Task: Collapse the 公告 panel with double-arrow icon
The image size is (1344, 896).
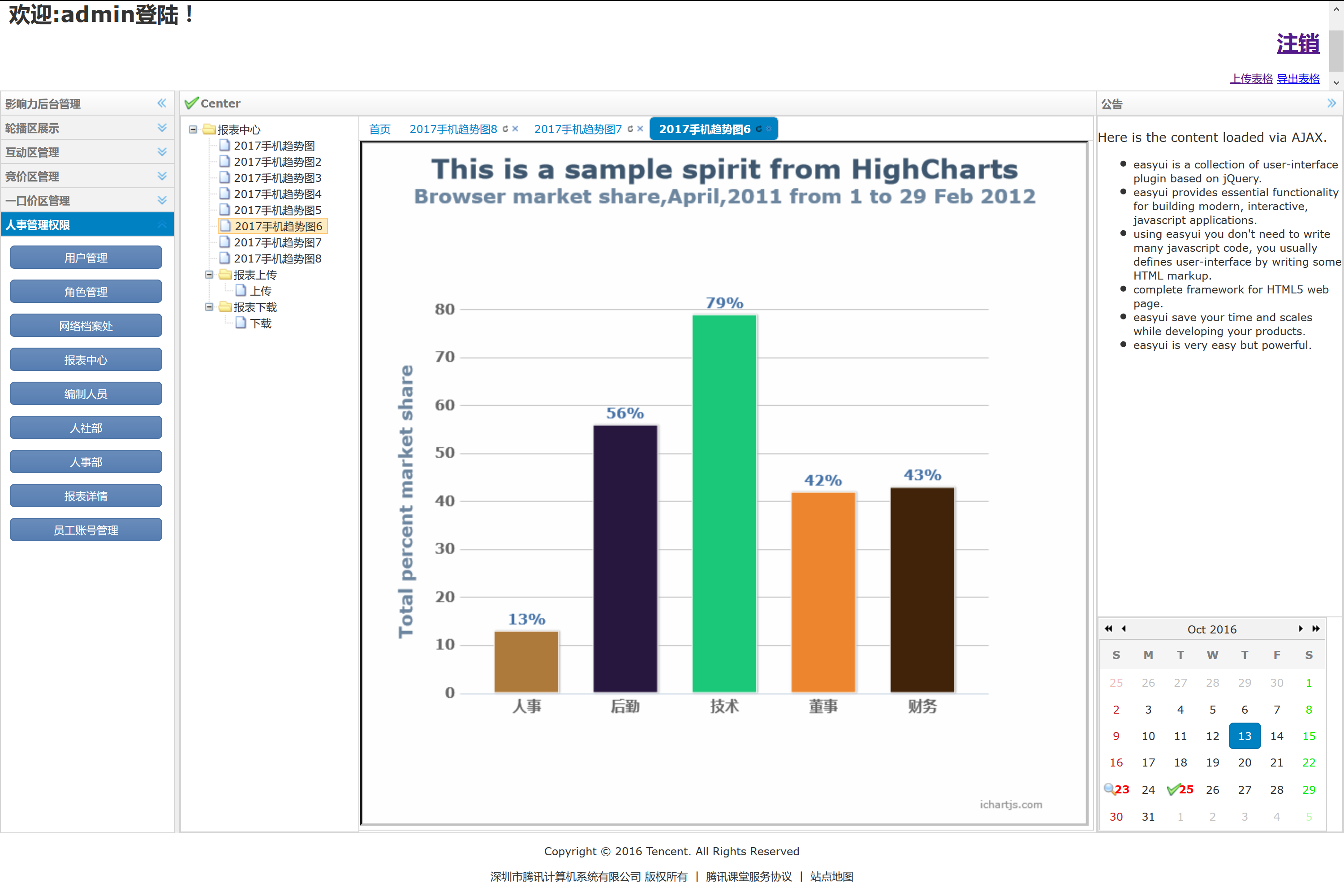Action: 1331,103
